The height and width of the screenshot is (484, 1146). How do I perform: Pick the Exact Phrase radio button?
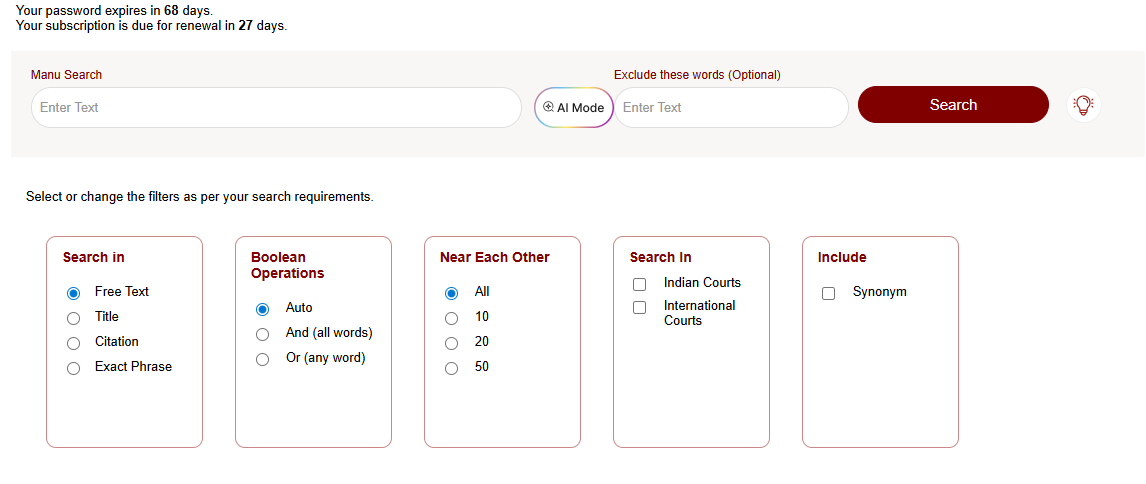coord(73,368)
